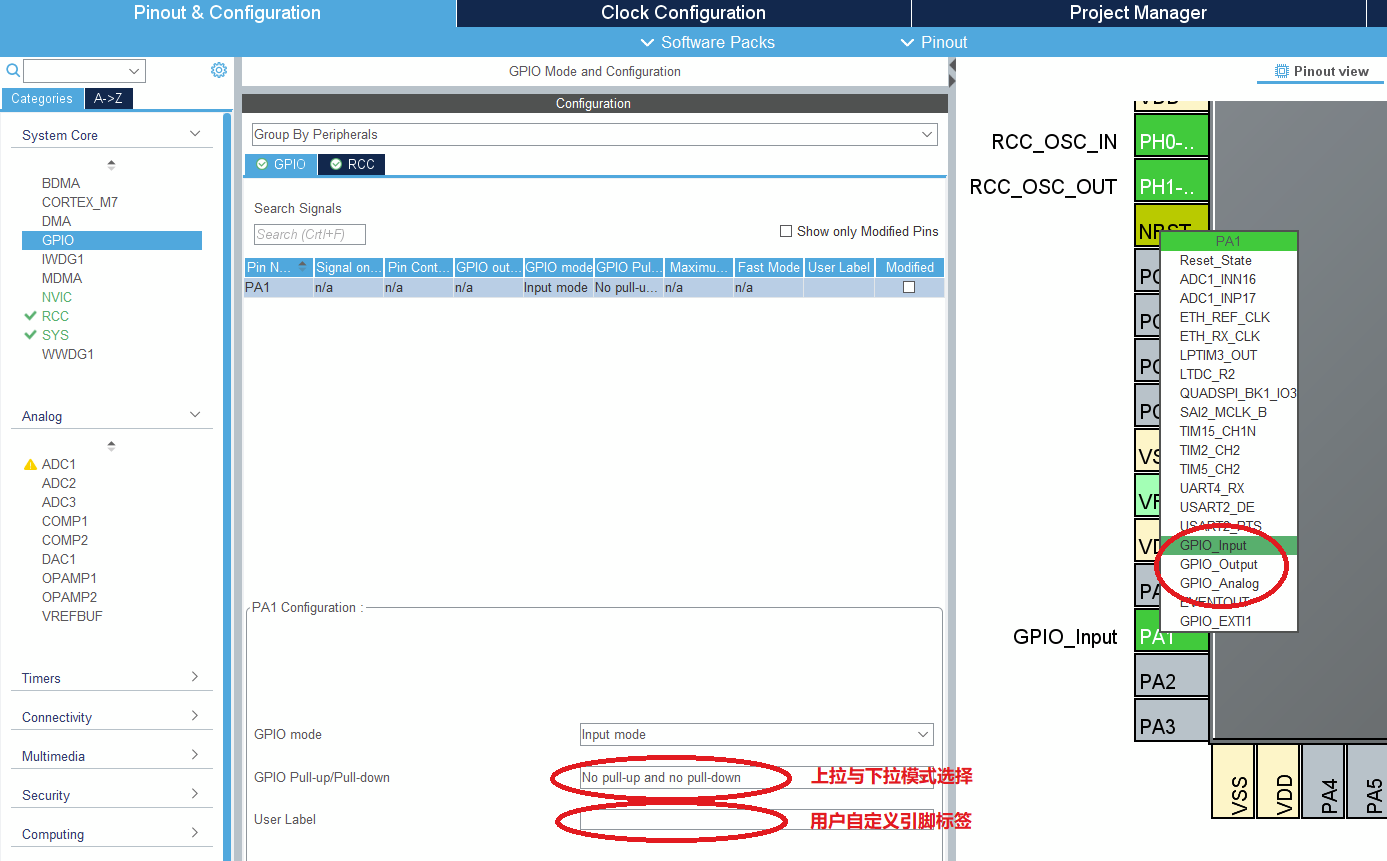Sort by Fast Mode column header
Screen dimensions: 1387x861
click(768, 267)
